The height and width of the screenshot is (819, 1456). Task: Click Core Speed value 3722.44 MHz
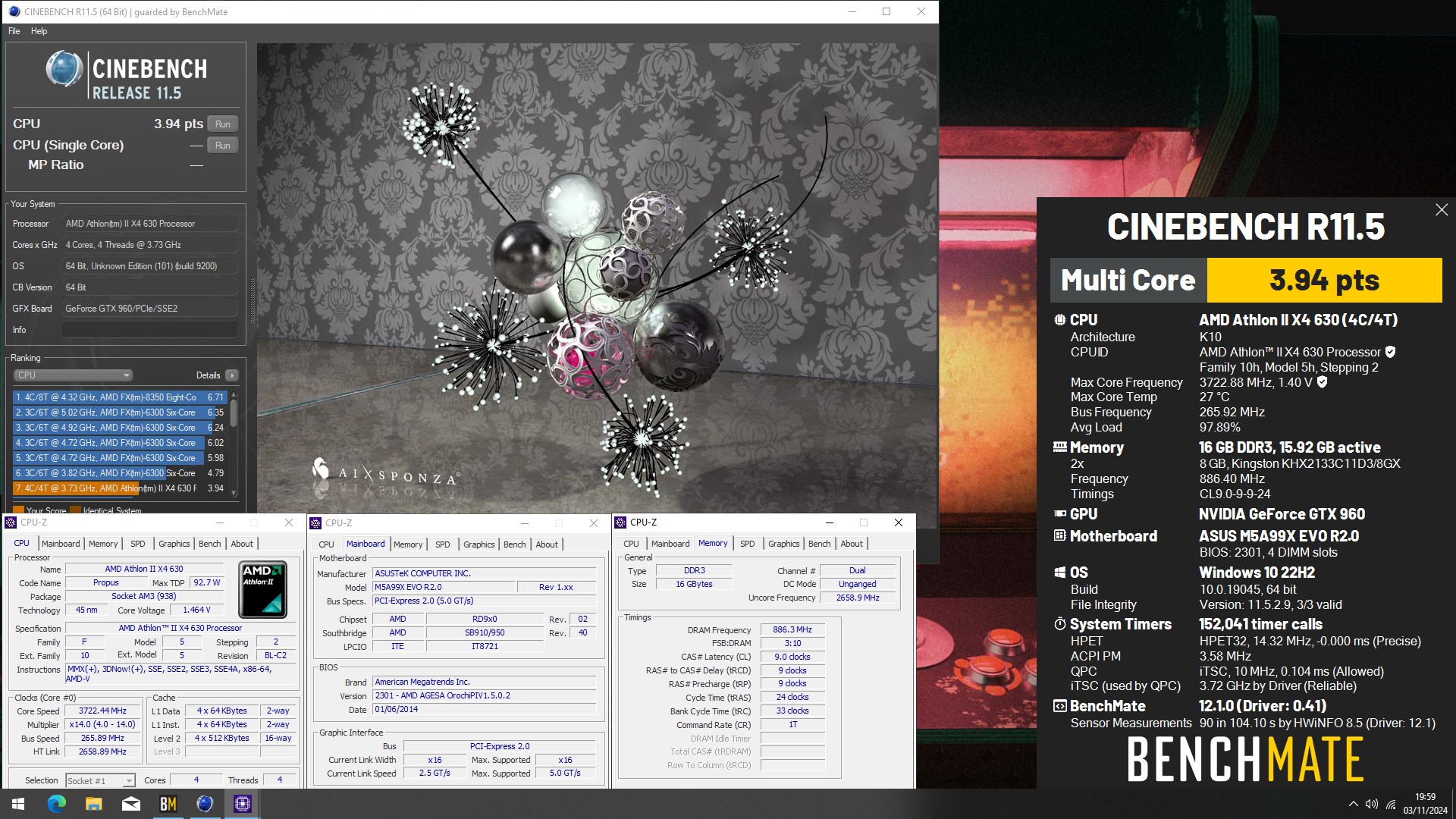[x=103, y=711]
